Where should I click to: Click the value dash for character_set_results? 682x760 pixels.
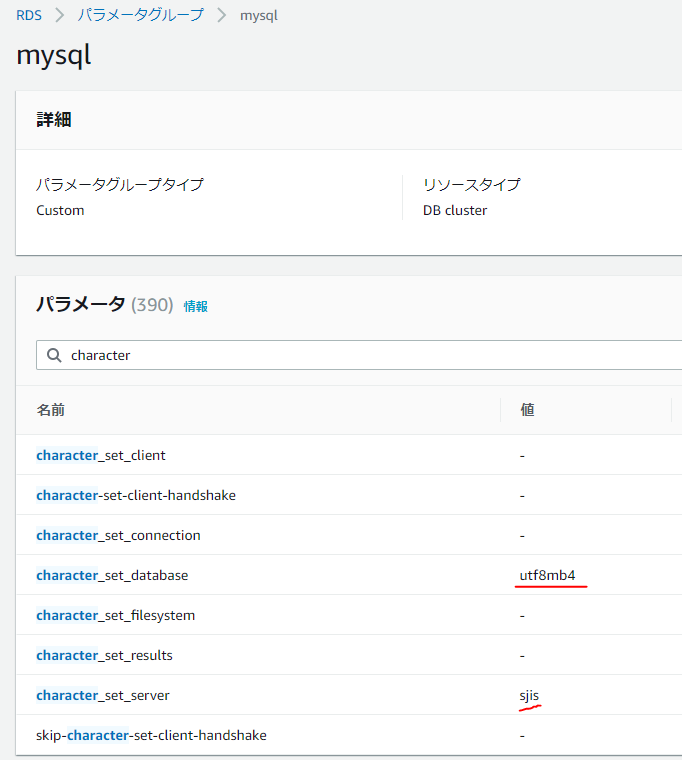click(522, 656)
